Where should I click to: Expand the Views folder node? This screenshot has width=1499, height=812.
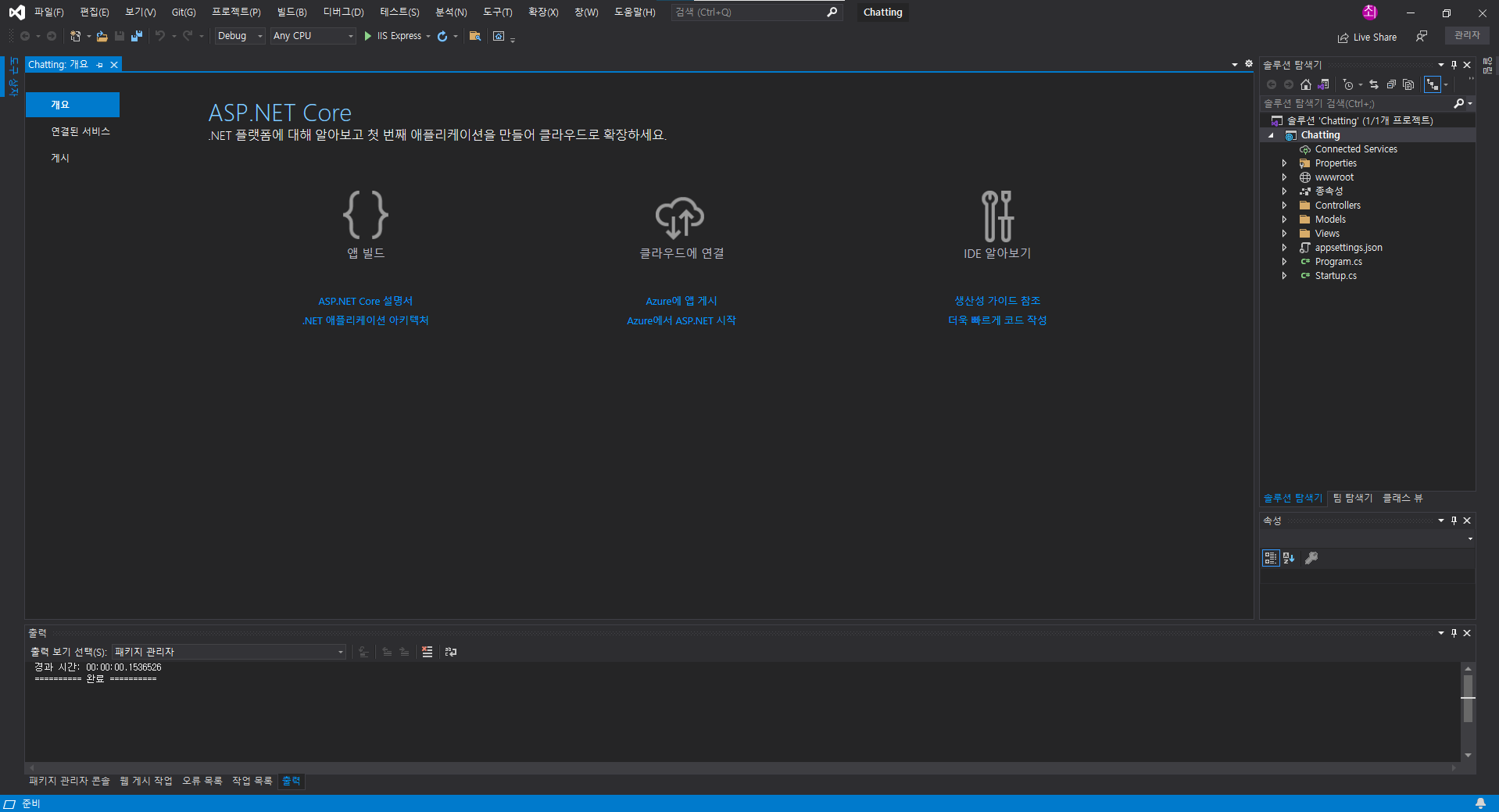click(1284, 234)
